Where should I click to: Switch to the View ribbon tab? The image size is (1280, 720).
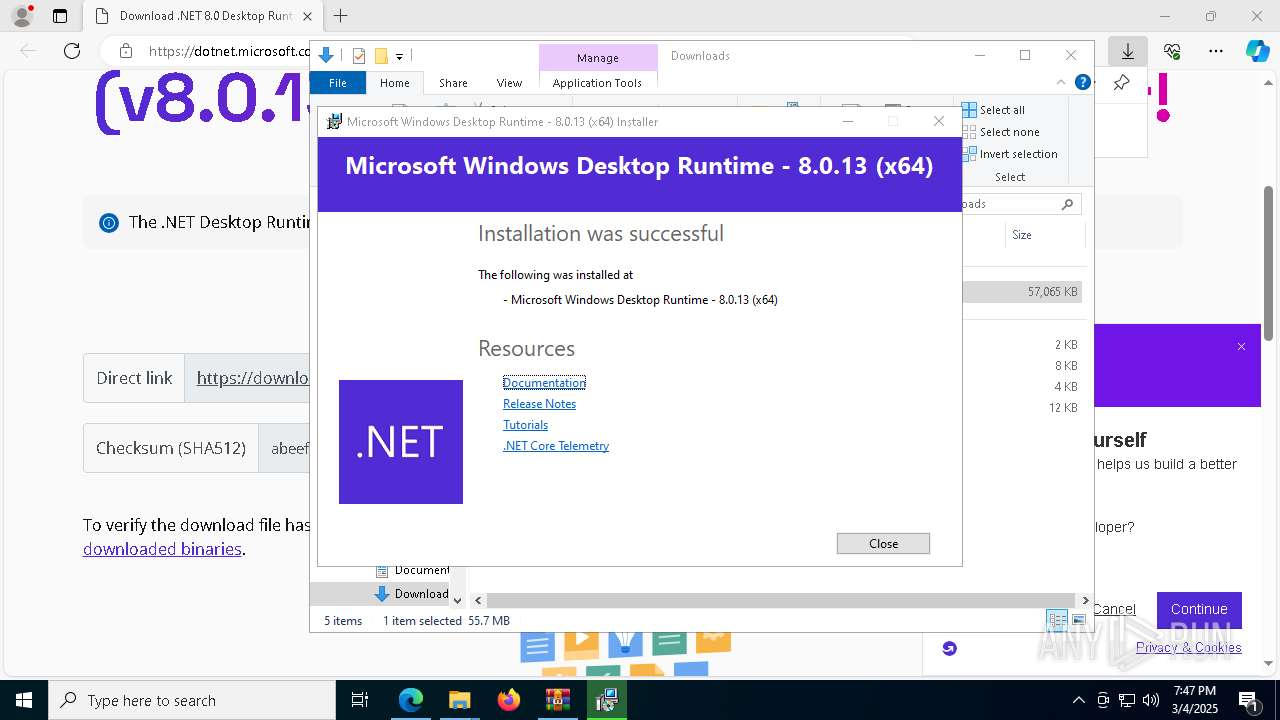tap(509, 83)
